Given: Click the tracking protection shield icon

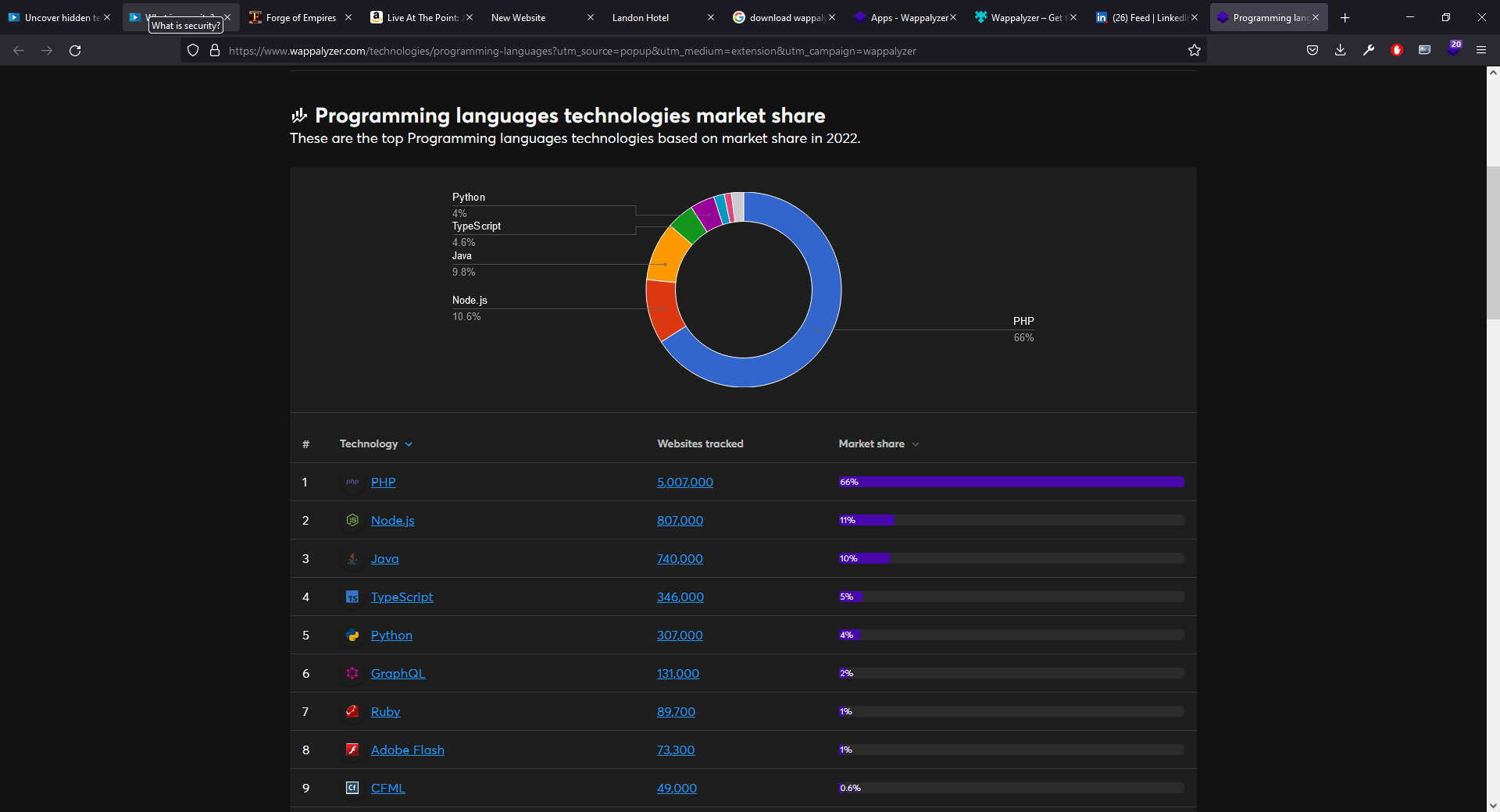Looking at the screenshot, I should (193, 50).
